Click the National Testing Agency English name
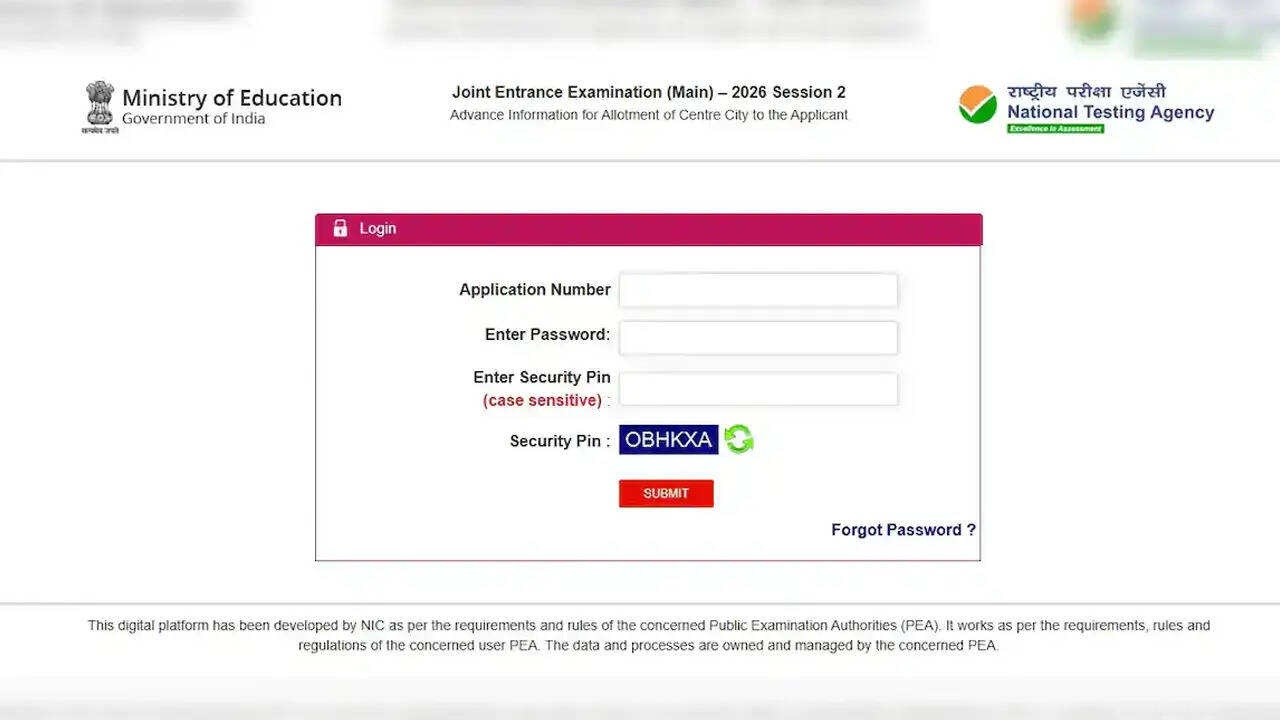The width and height of the screenshot is (1280, 720). click(x=1110, y=112)
